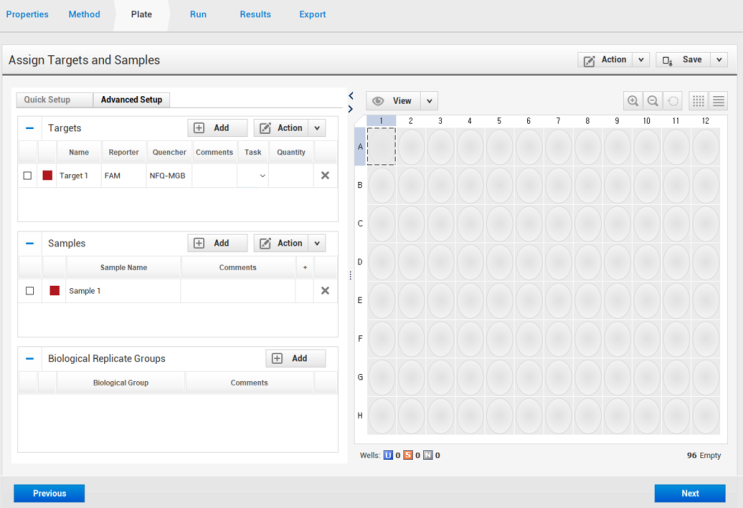Tick the Target 1 checkbox
The height and width of the screenshot is (508, 743).
point(27,175)
